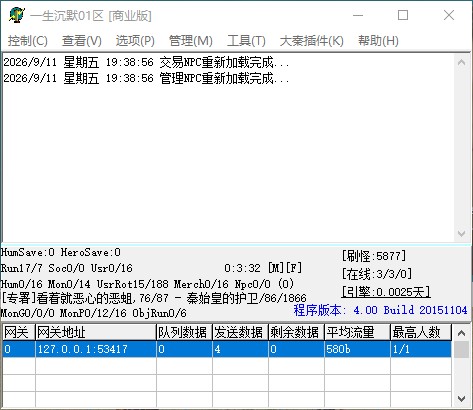The image size is (473, 410).
Task: Click the [M][F] indicator
Action: coord(285,268)
